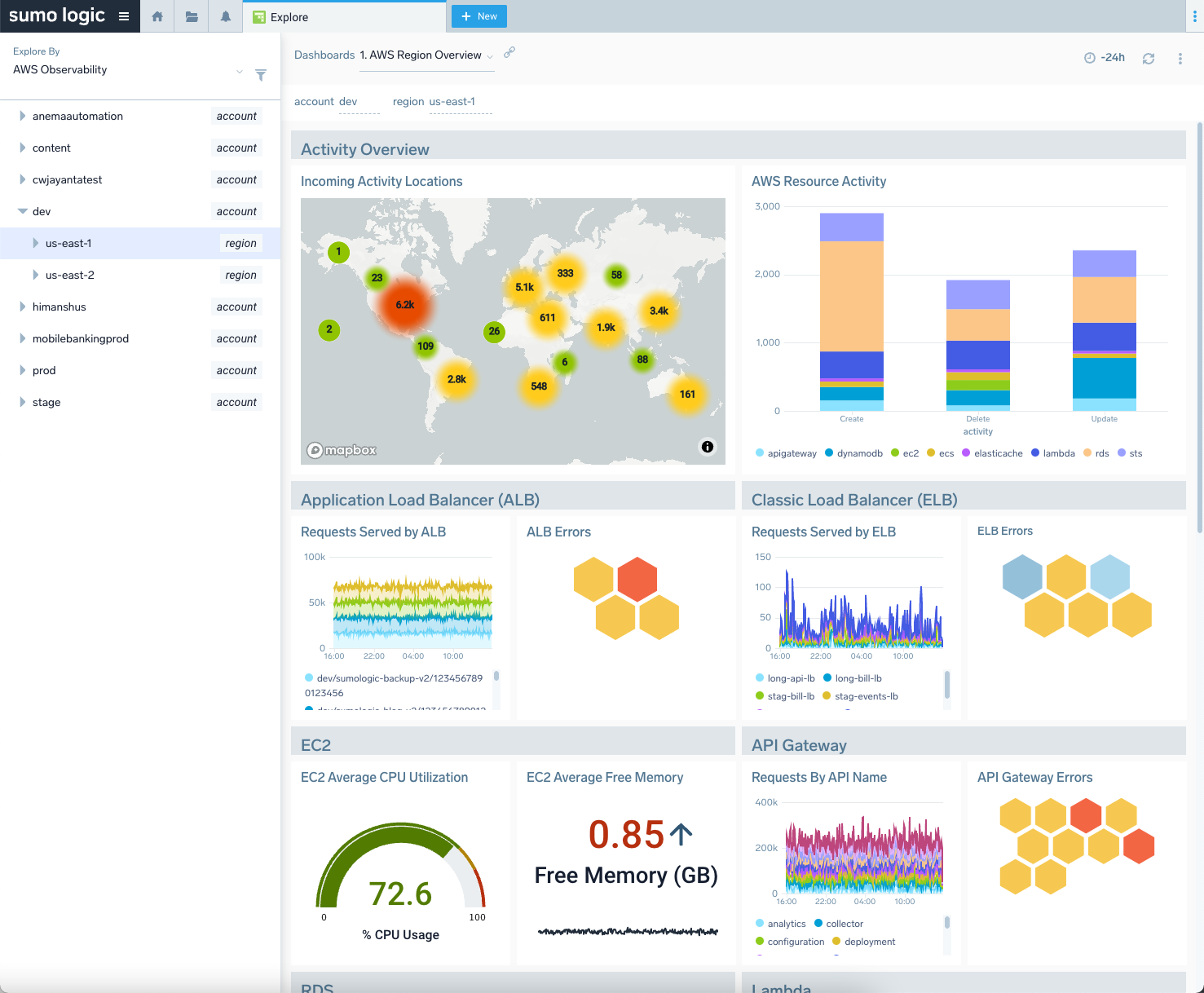This screenshot has height=993, width=1204.
Task: Click the Create bar in resource chart
Action: 852,311
